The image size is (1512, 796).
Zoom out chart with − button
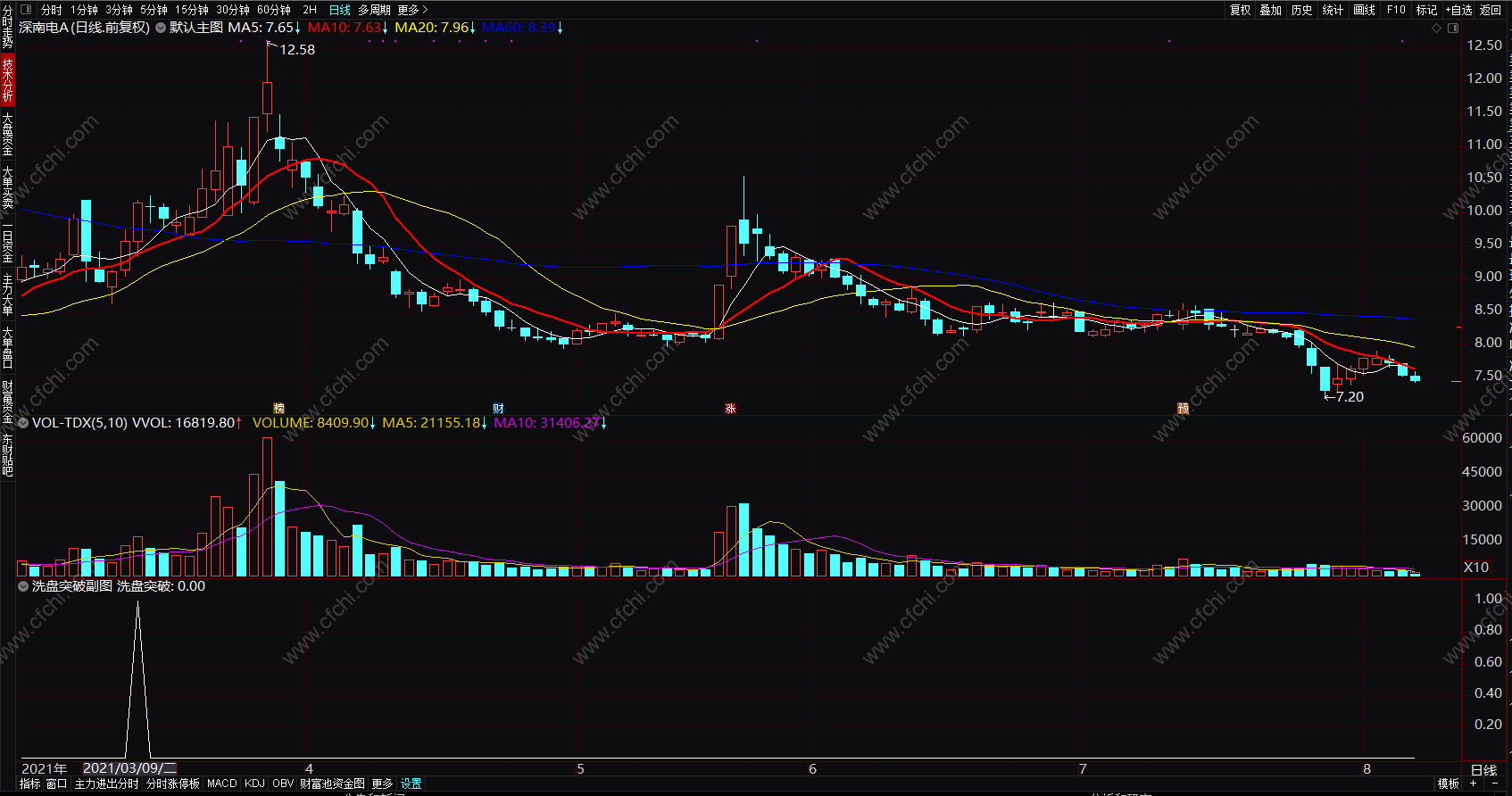pyautogui.click(x=1495, y=784)
